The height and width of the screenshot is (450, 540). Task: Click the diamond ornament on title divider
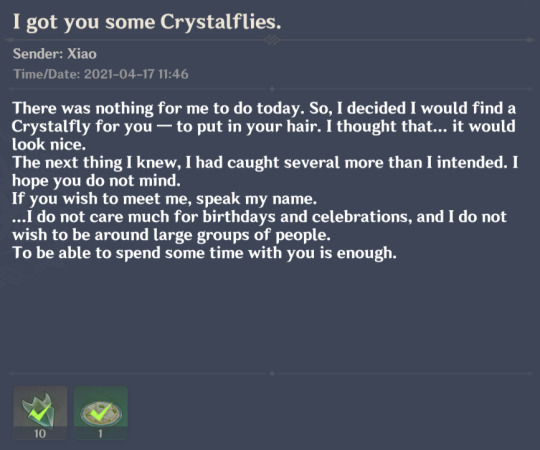point(272,40)
